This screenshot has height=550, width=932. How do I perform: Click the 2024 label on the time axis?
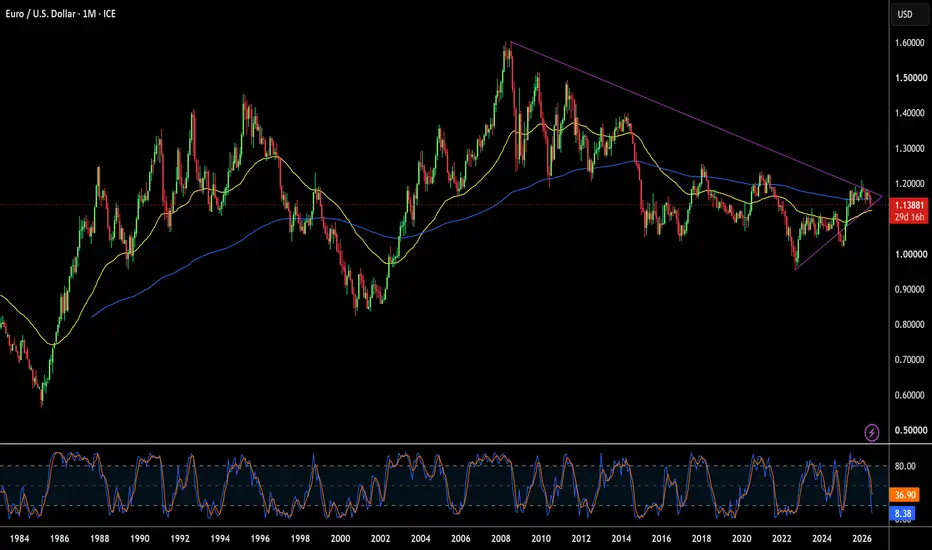pos(821,539)
